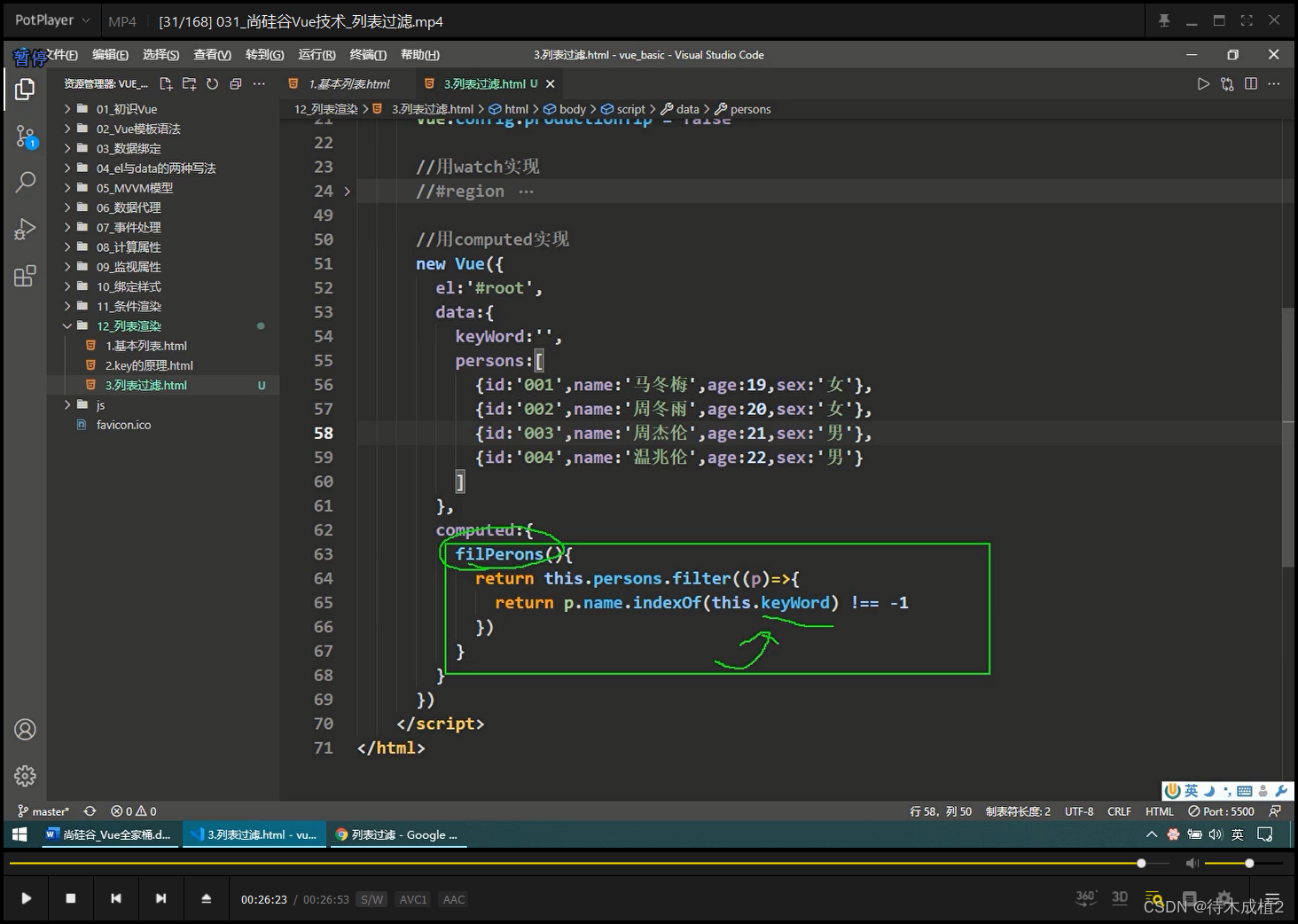
Task: Close the 3.列表过滤.html tab
Action: click(x=551, y=83)
